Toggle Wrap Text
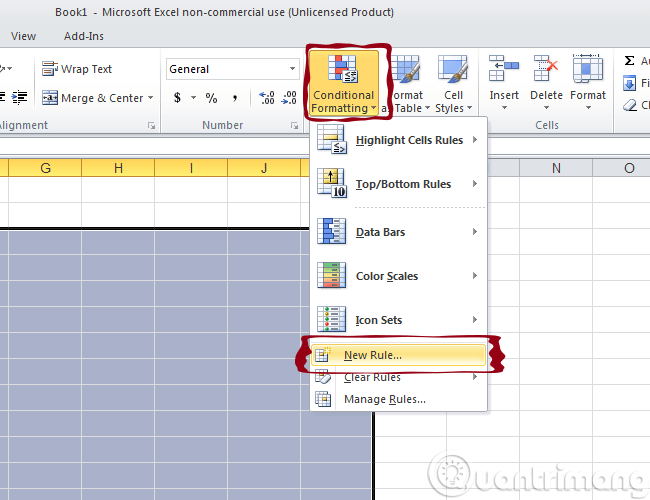 77,69
